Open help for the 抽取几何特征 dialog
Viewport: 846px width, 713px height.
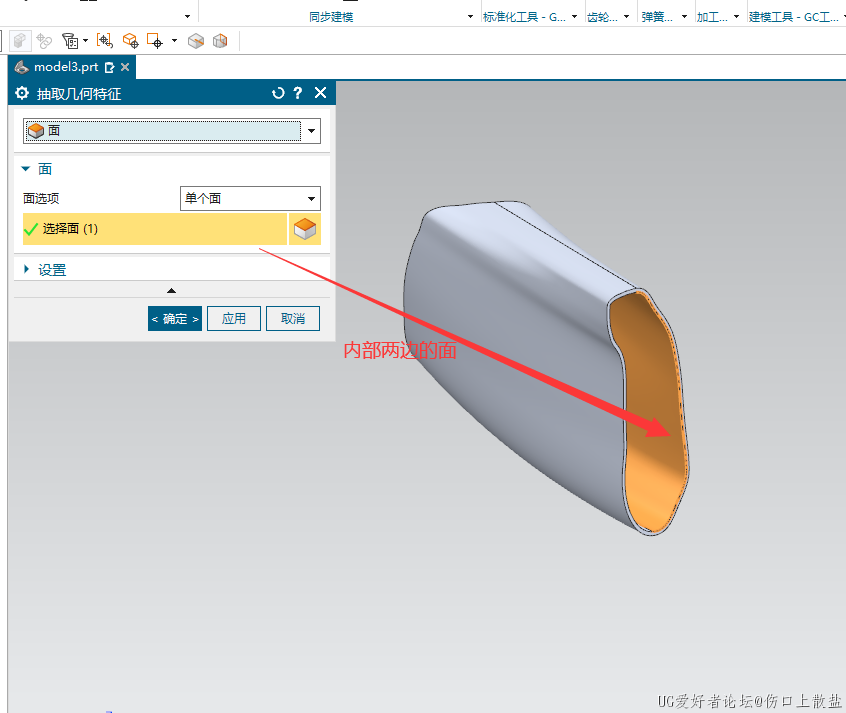[298, 93]
